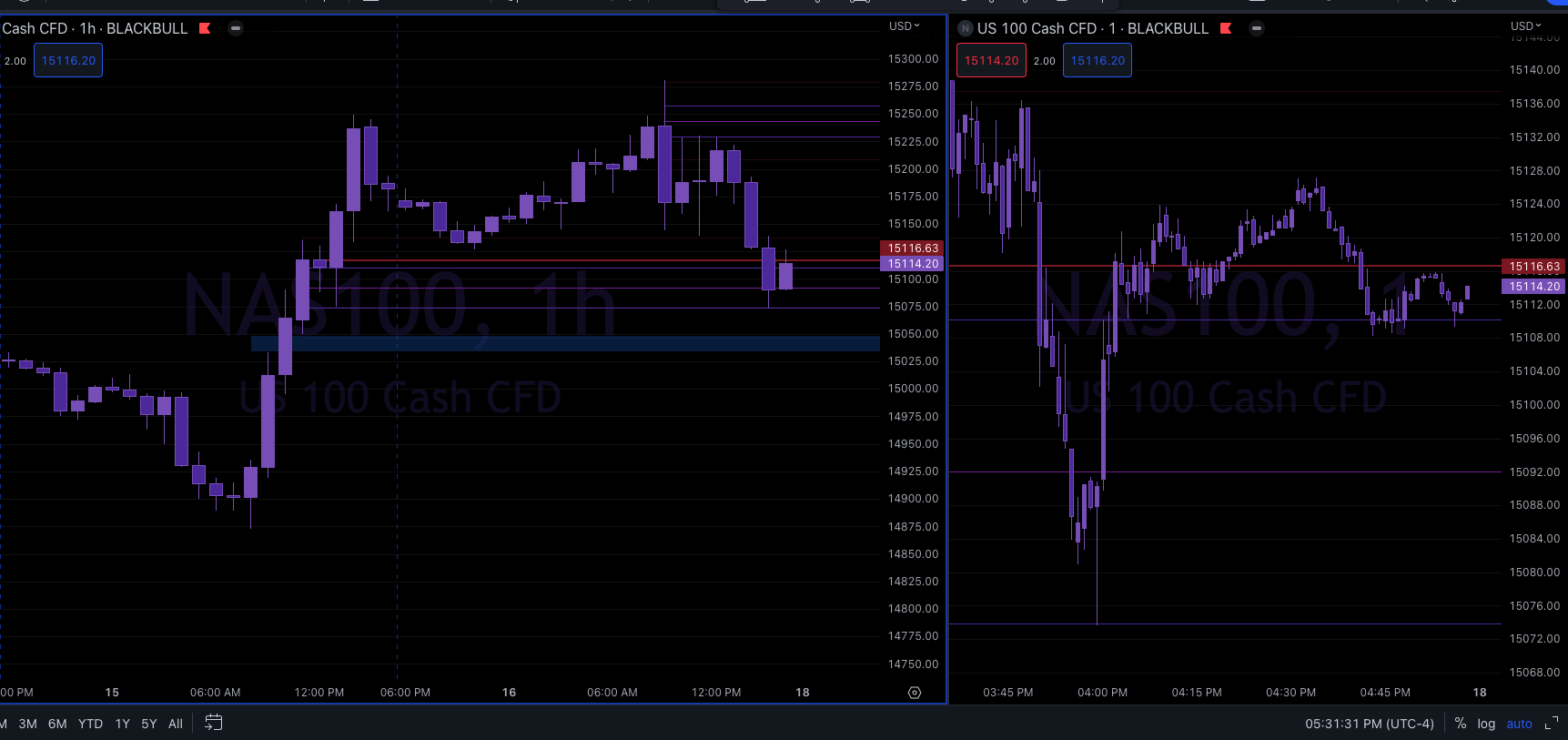
Task: Click the 15300.00 label on left price axis
Action: [913, 59]
